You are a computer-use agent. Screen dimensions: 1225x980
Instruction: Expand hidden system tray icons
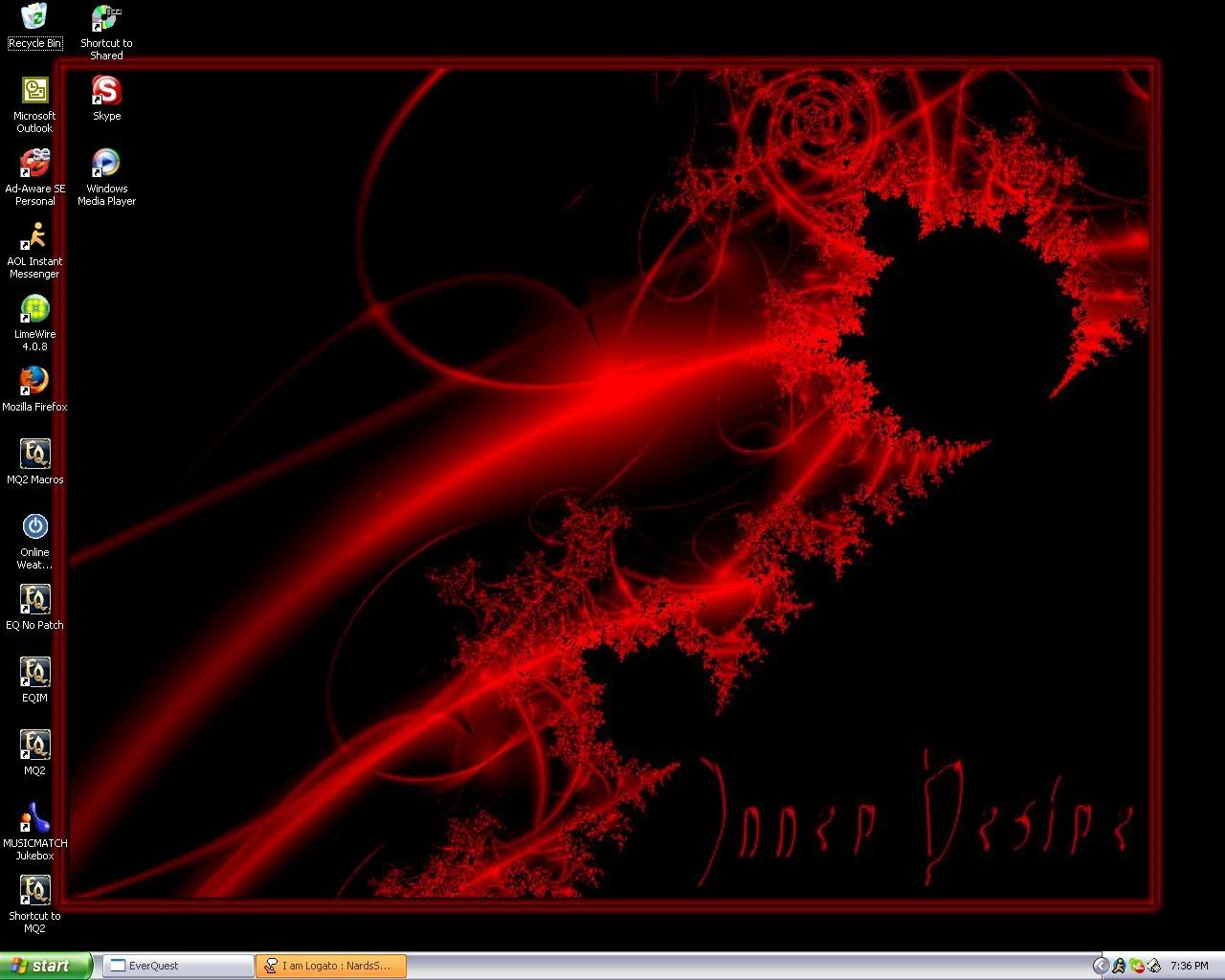1101,966
